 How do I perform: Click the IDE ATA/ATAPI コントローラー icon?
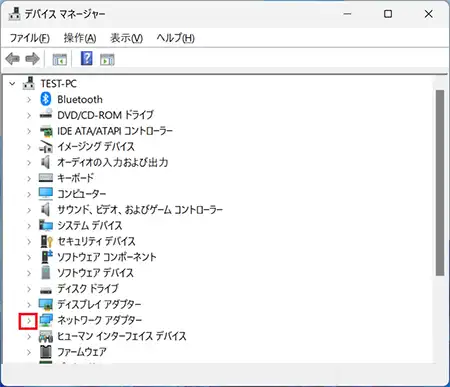click(46, 131)
